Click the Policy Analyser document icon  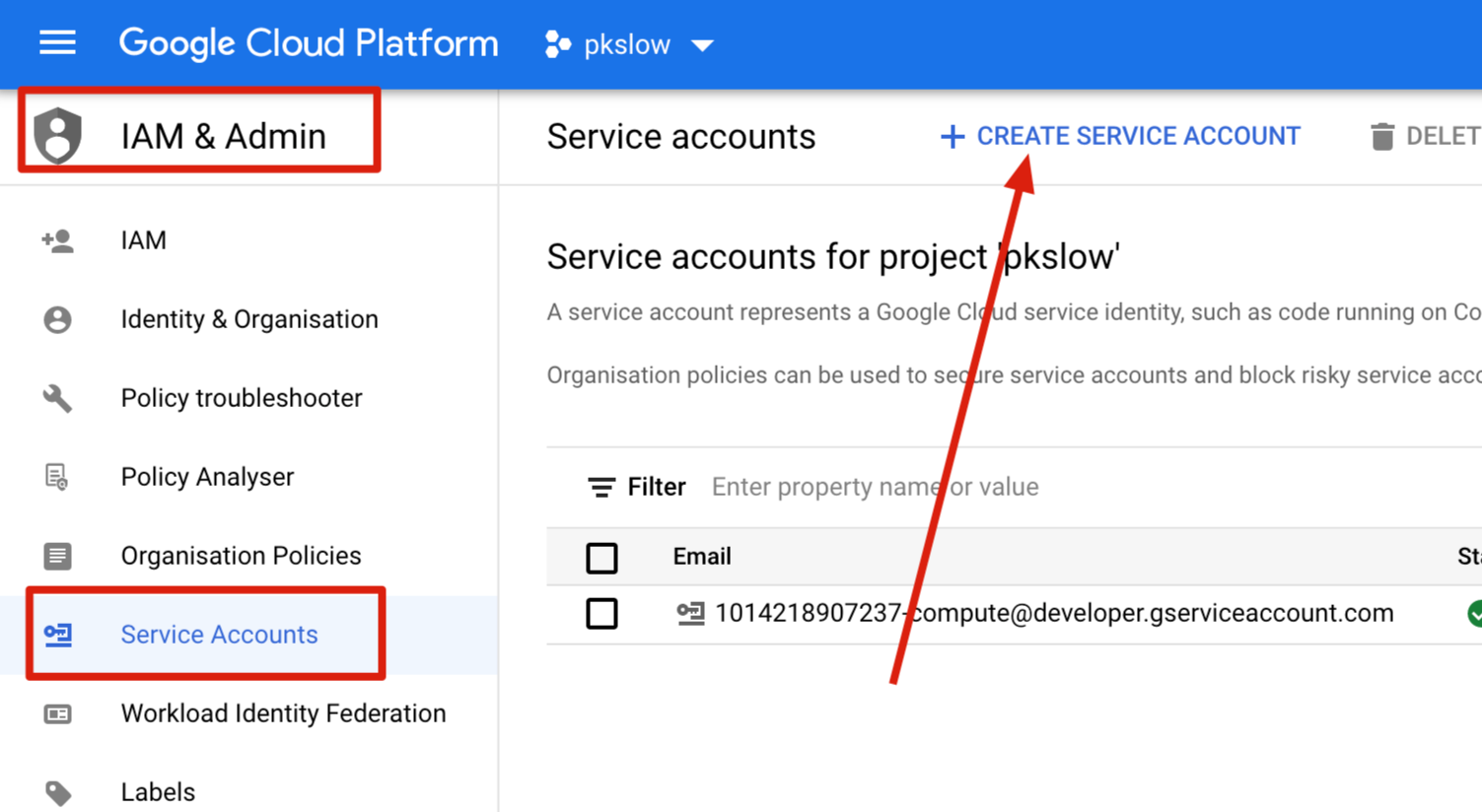pyautogui.click(x=56, y=476)
